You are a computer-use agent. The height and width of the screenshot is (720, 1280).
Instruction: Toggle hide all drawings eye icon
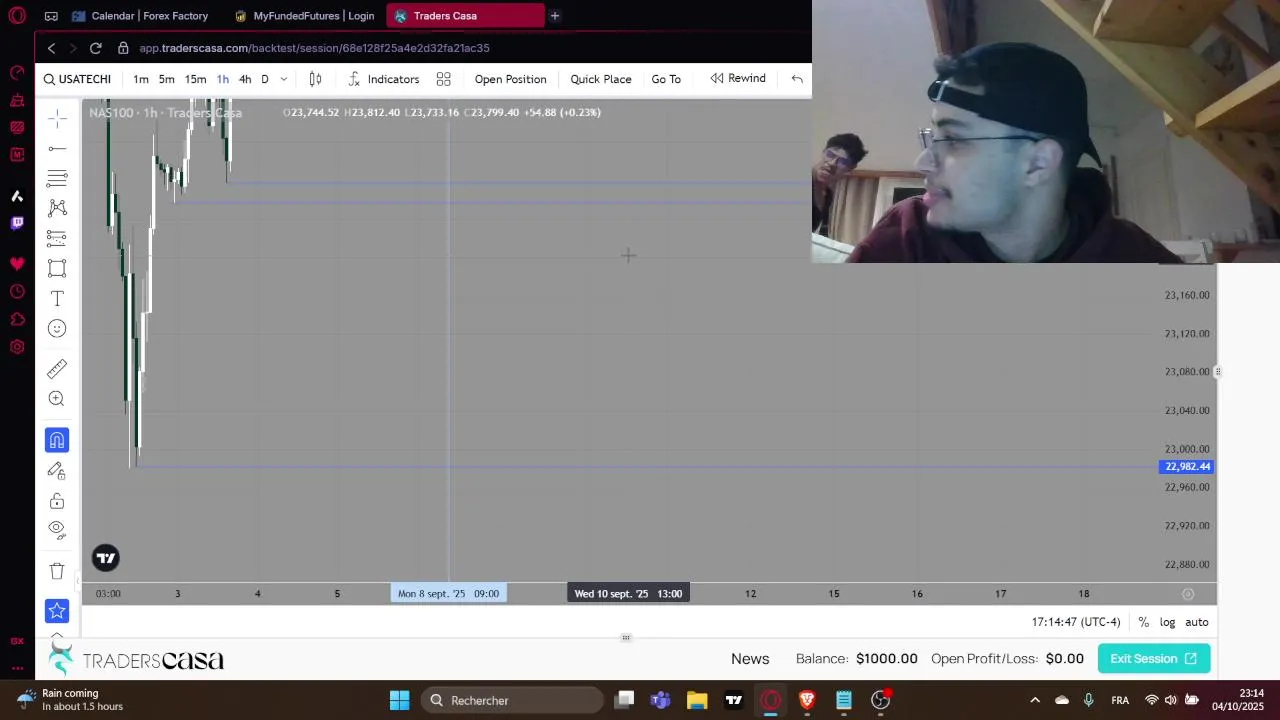(57, 529)
